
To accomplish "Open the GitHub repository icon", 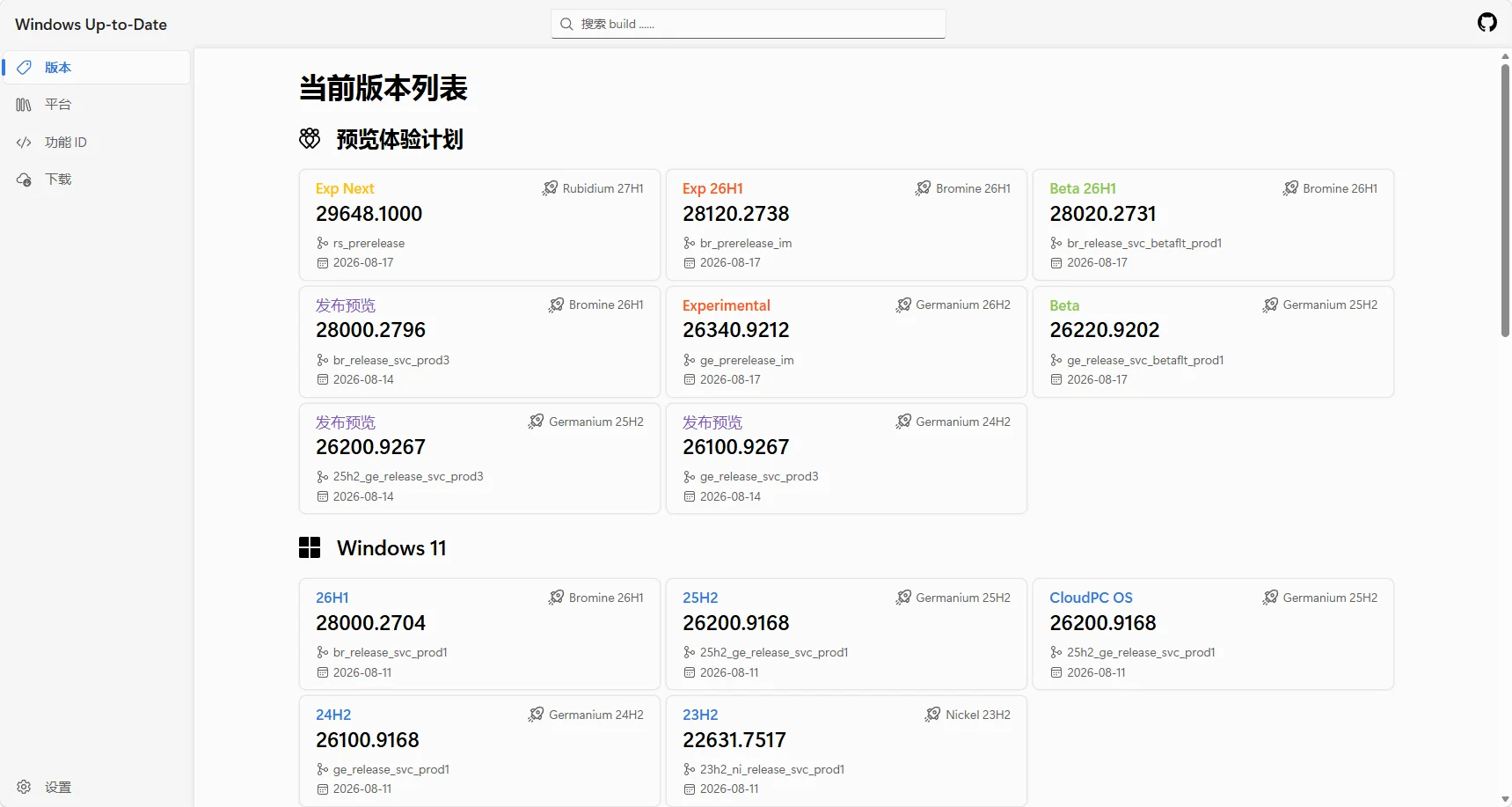I will pyautogui.click(x=1486, y=23).
